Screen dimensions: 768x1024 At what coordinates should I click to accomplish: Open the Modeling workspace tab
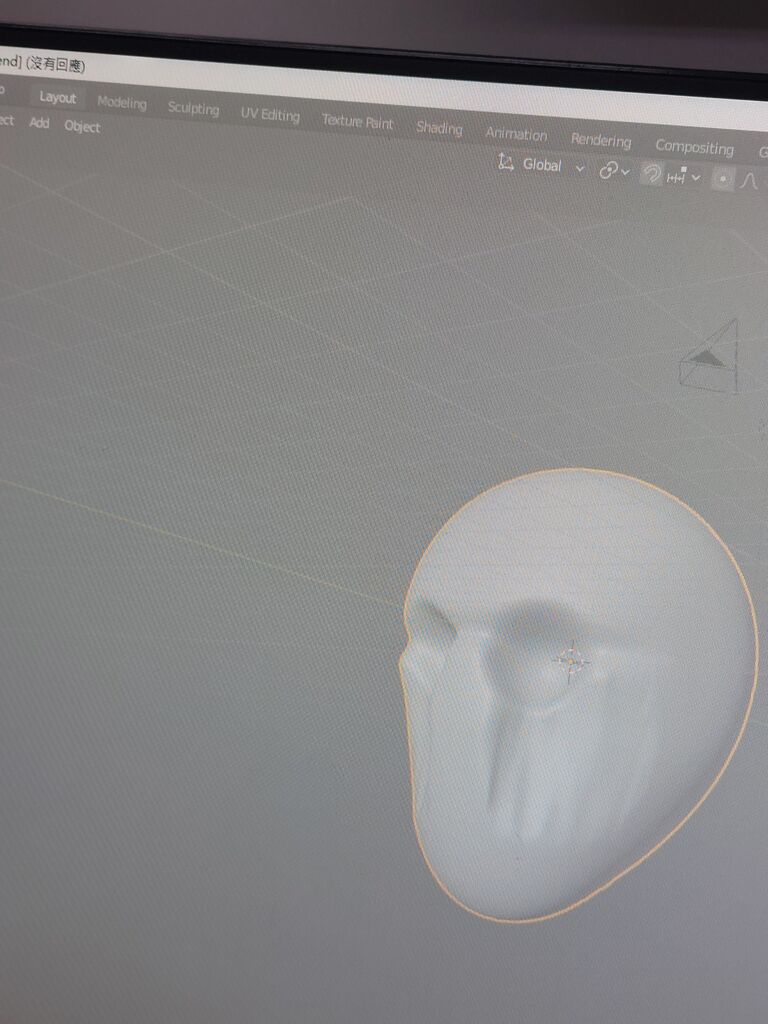(x=122, y=103)
